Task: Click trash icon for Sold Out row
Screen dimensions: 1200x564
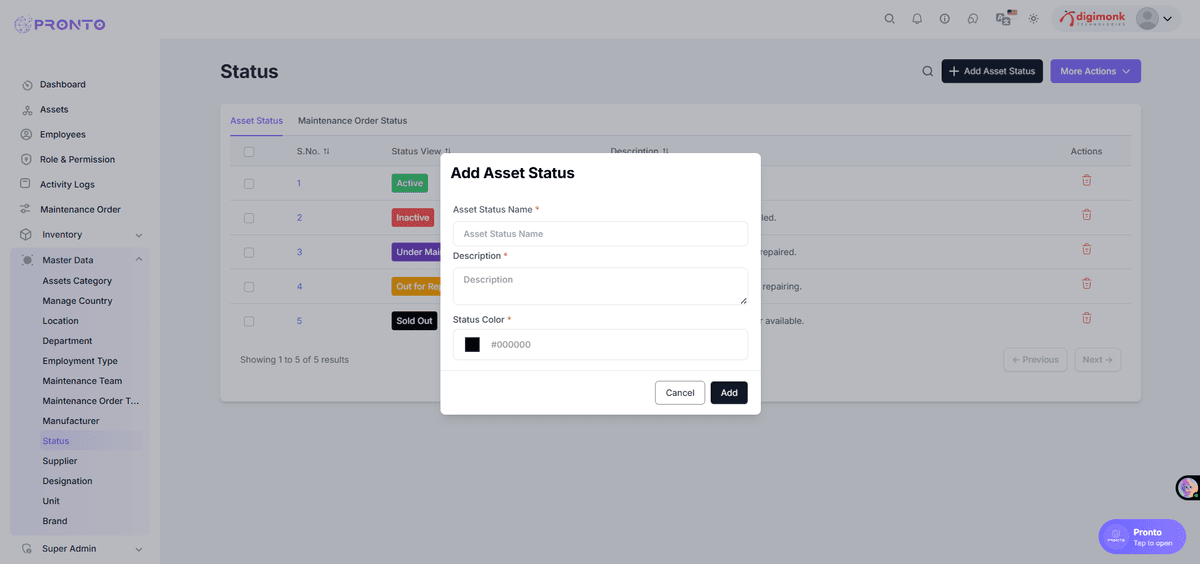Action: tap(1086, 318)
